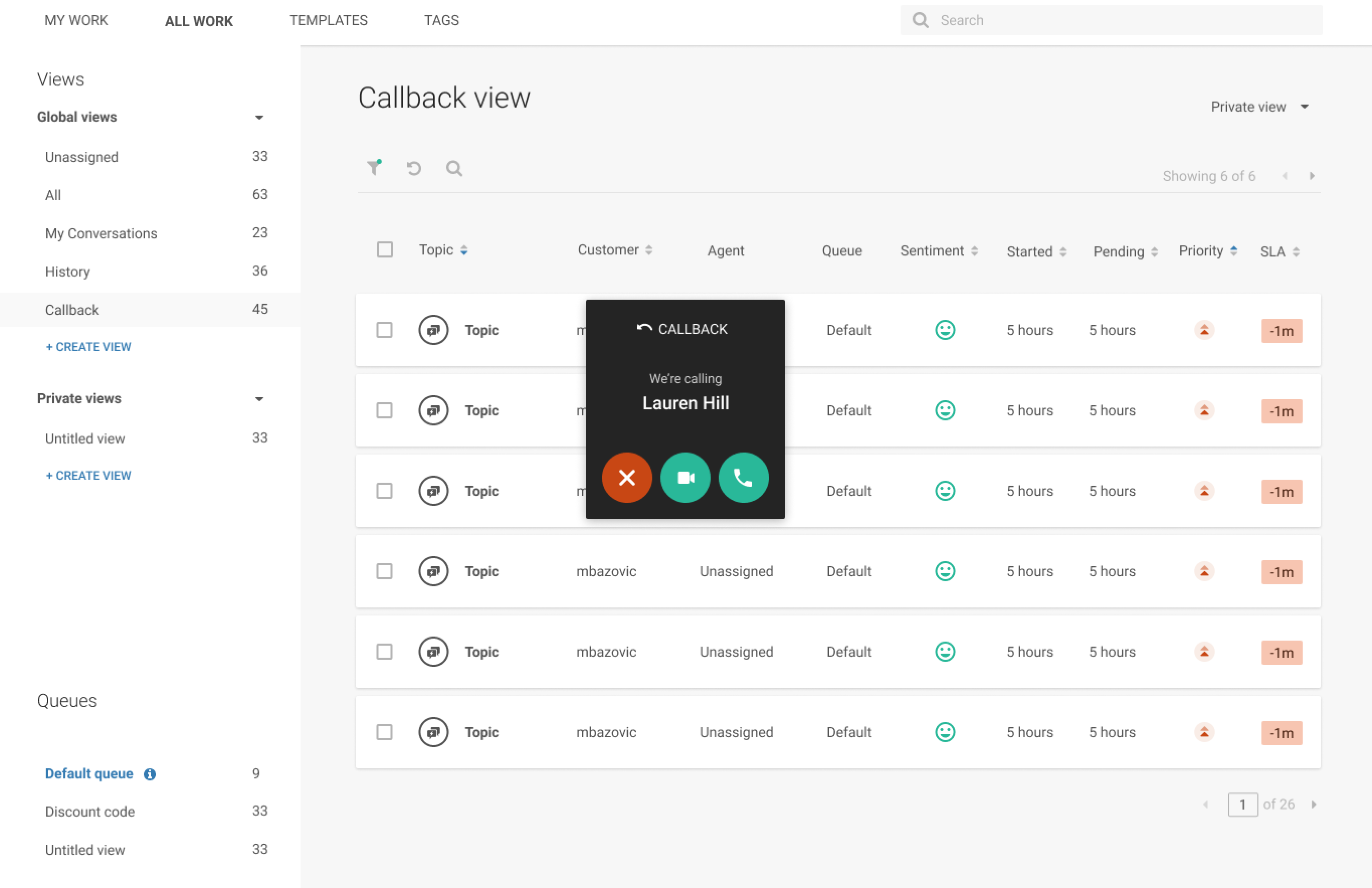Open the TEMPLATES tab

click(328, 21)
